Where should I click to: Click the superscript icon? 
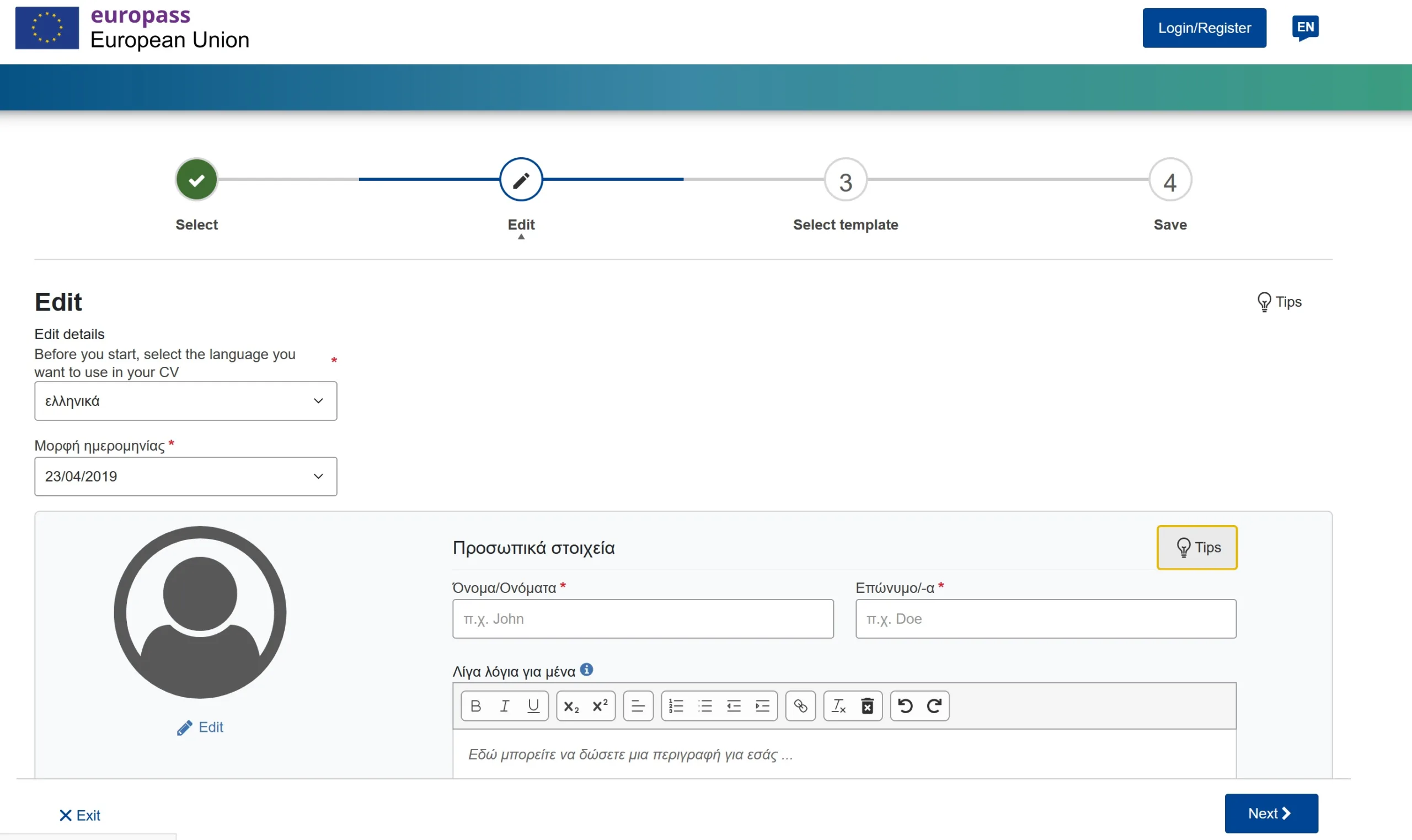click(600, 706)
